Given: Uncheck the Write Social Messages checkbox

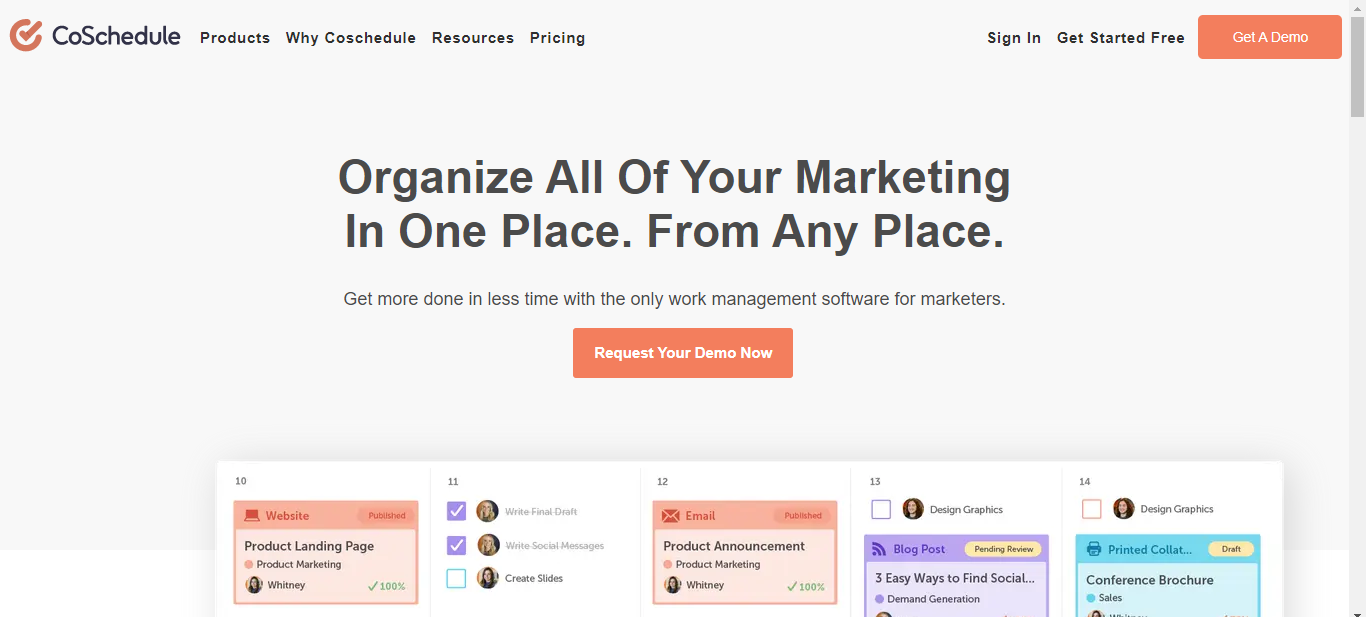Looking at the screenshot, I should pos(456,545).
